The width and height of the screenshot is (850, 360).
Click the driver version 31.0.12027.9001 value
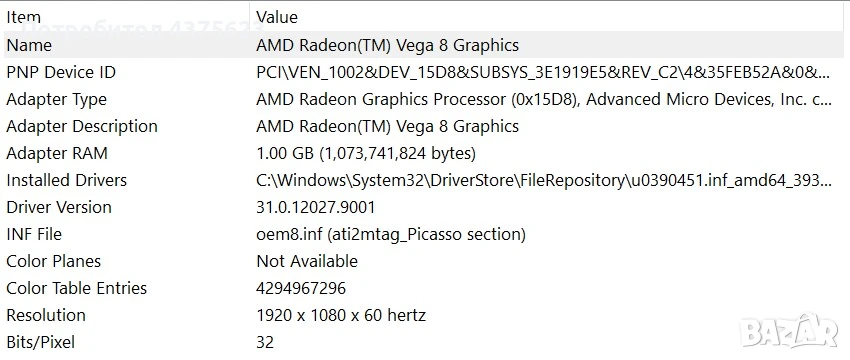tap(315, 207)
